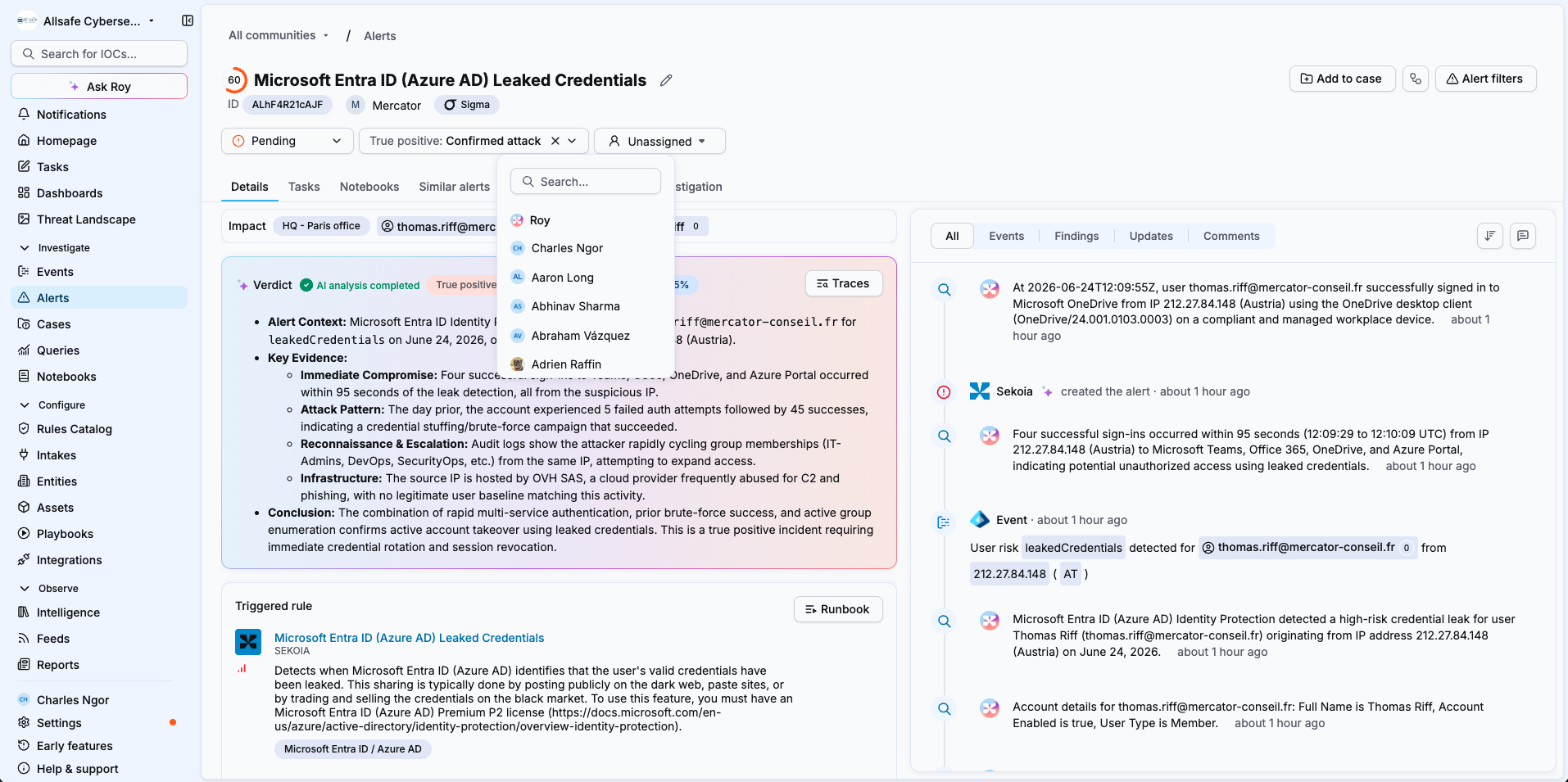Open the Traces view
This screenshot has height=782, width=1568.
click(843, 283)
